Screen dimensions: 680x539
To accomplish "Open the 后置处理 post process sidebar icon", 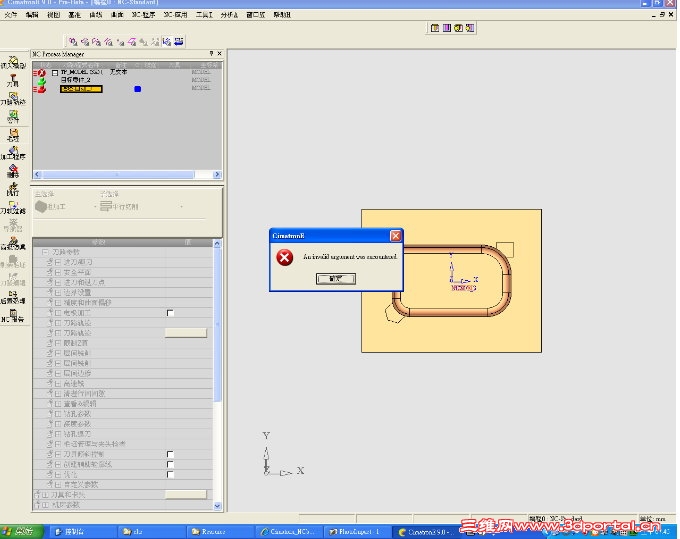I will point(13,297).
